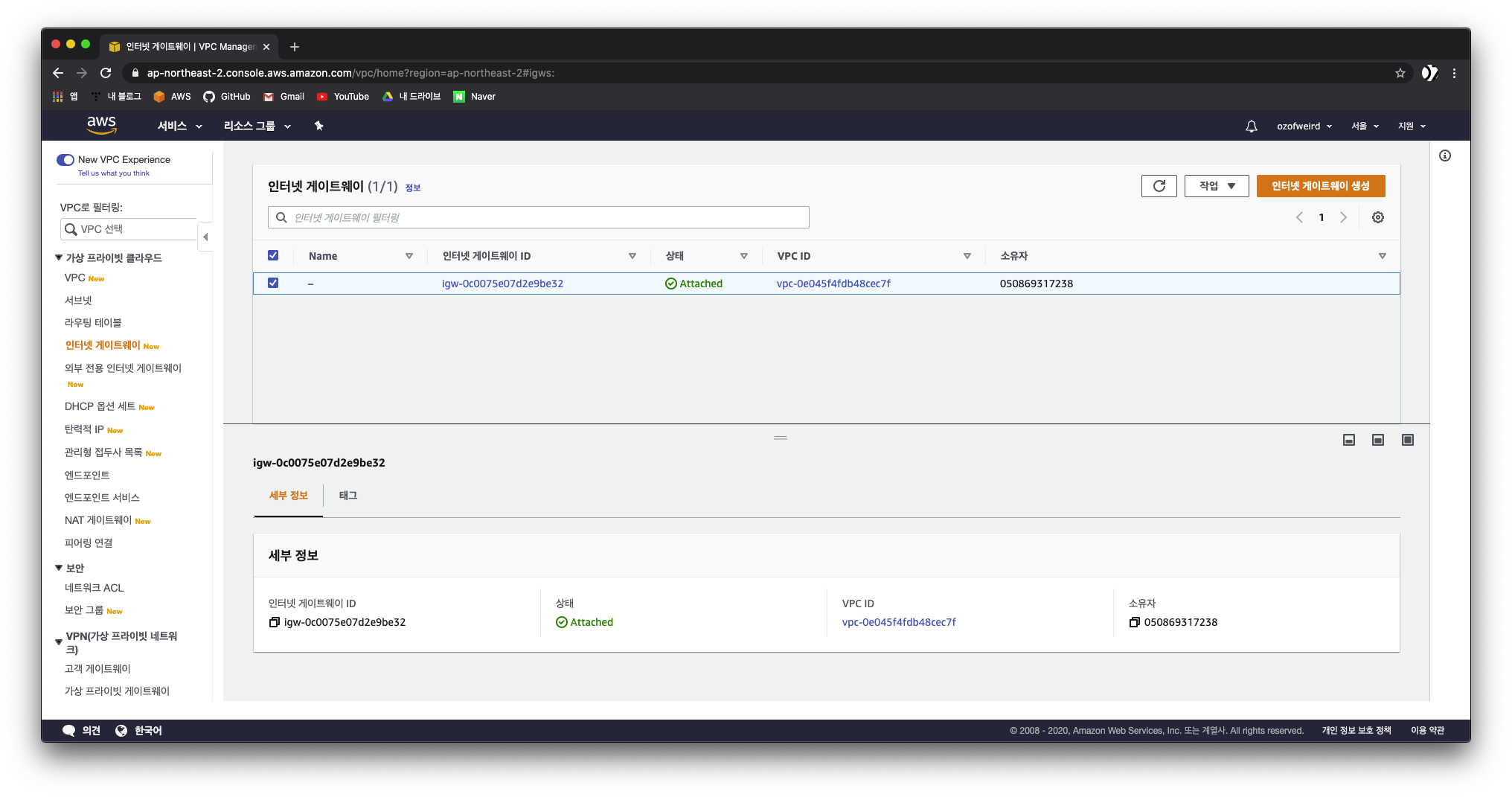The width and height of the screenshot is (1512, 797).
Task: Collapse VPN section in sidebar
Action: click(59, 641)
